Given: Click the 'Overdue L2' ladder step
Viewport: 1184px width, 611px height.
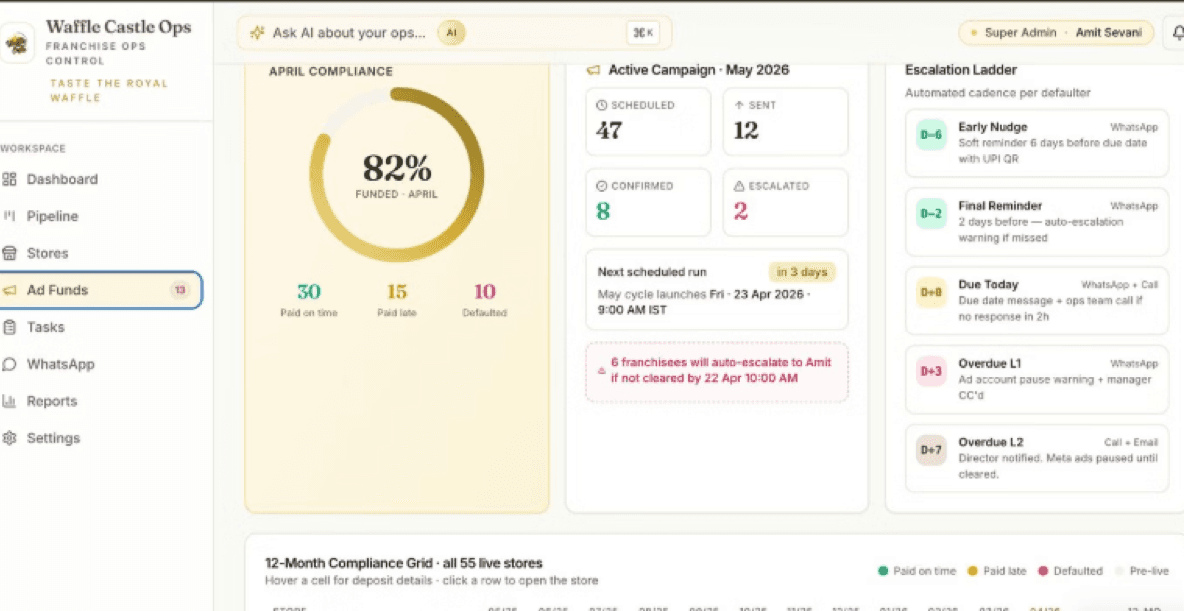Looking at the screenshot, I should coord(1037,458).
